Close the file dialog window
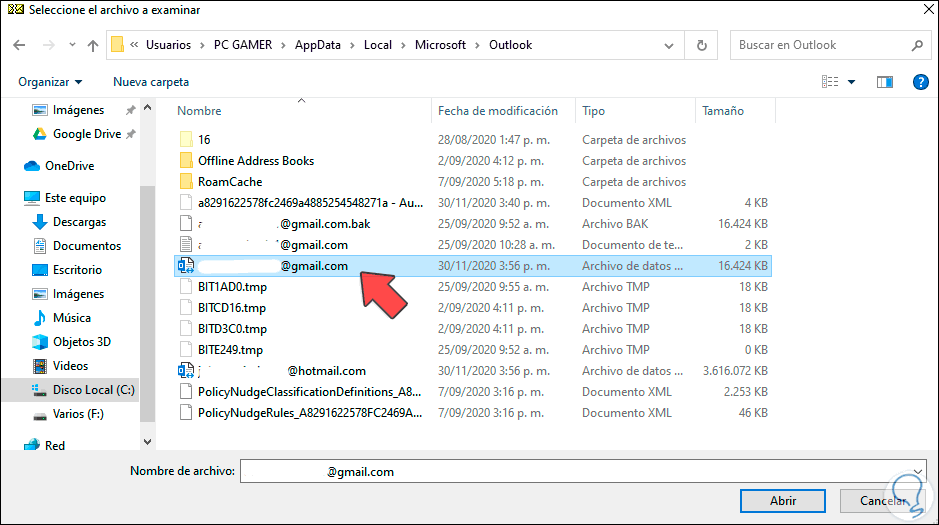This screenshot has height=525, width=939. point(928,9)
